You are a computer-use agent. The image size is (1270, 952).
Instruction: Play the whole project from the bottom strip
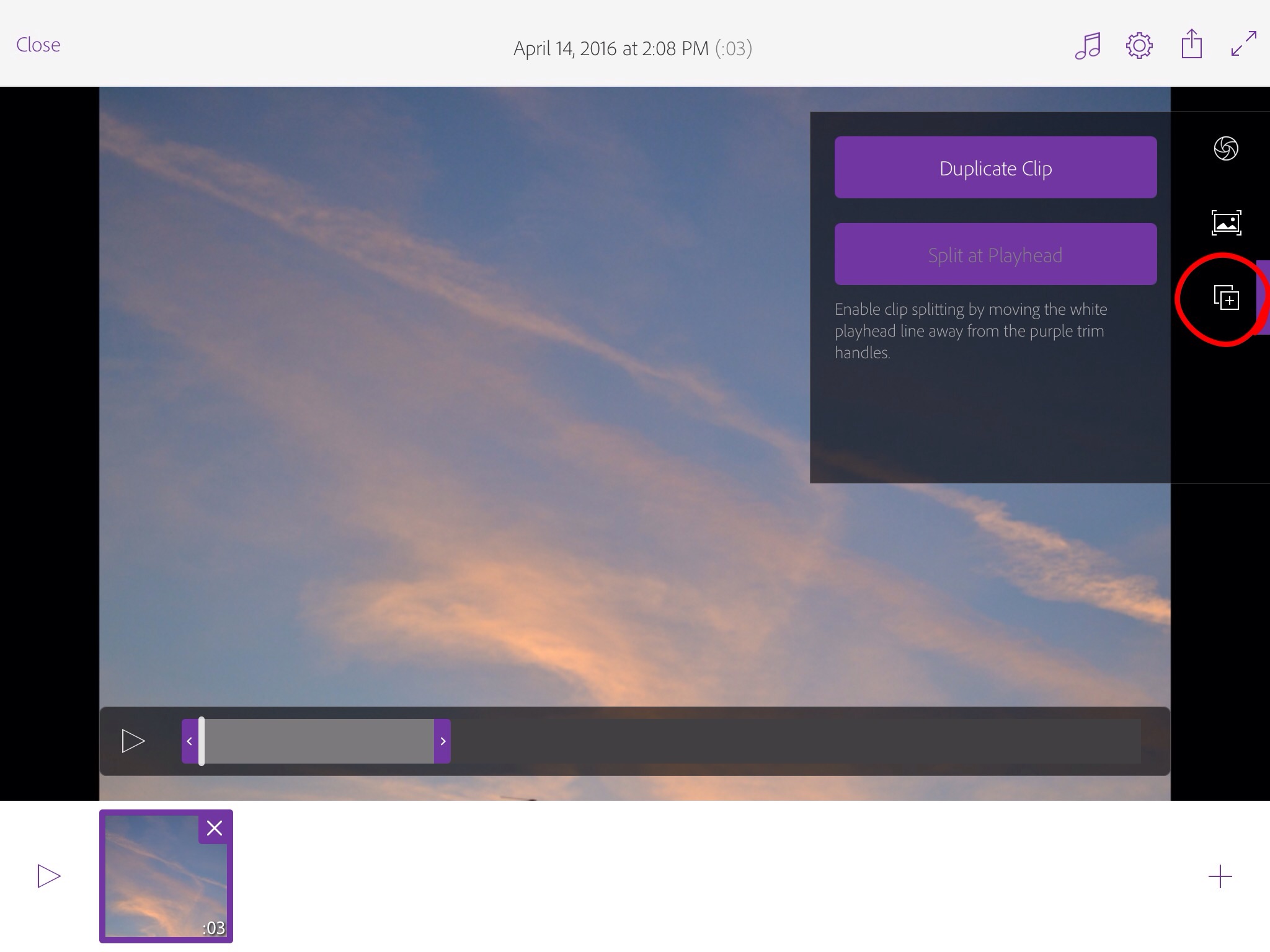(x=48, y=876)
